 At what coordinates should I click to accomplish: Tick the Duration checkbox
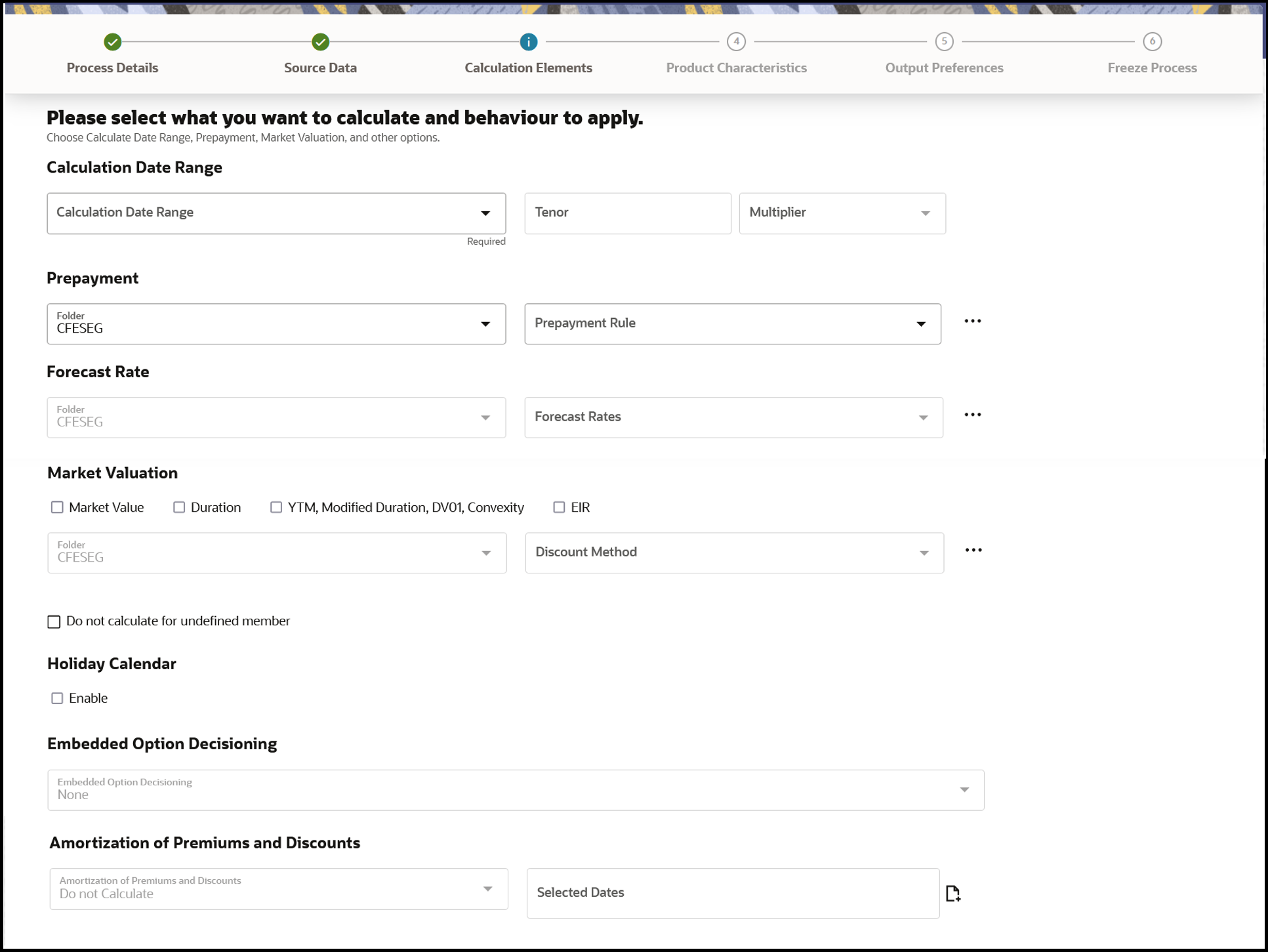pyautogui.click(x=179, y=507)
